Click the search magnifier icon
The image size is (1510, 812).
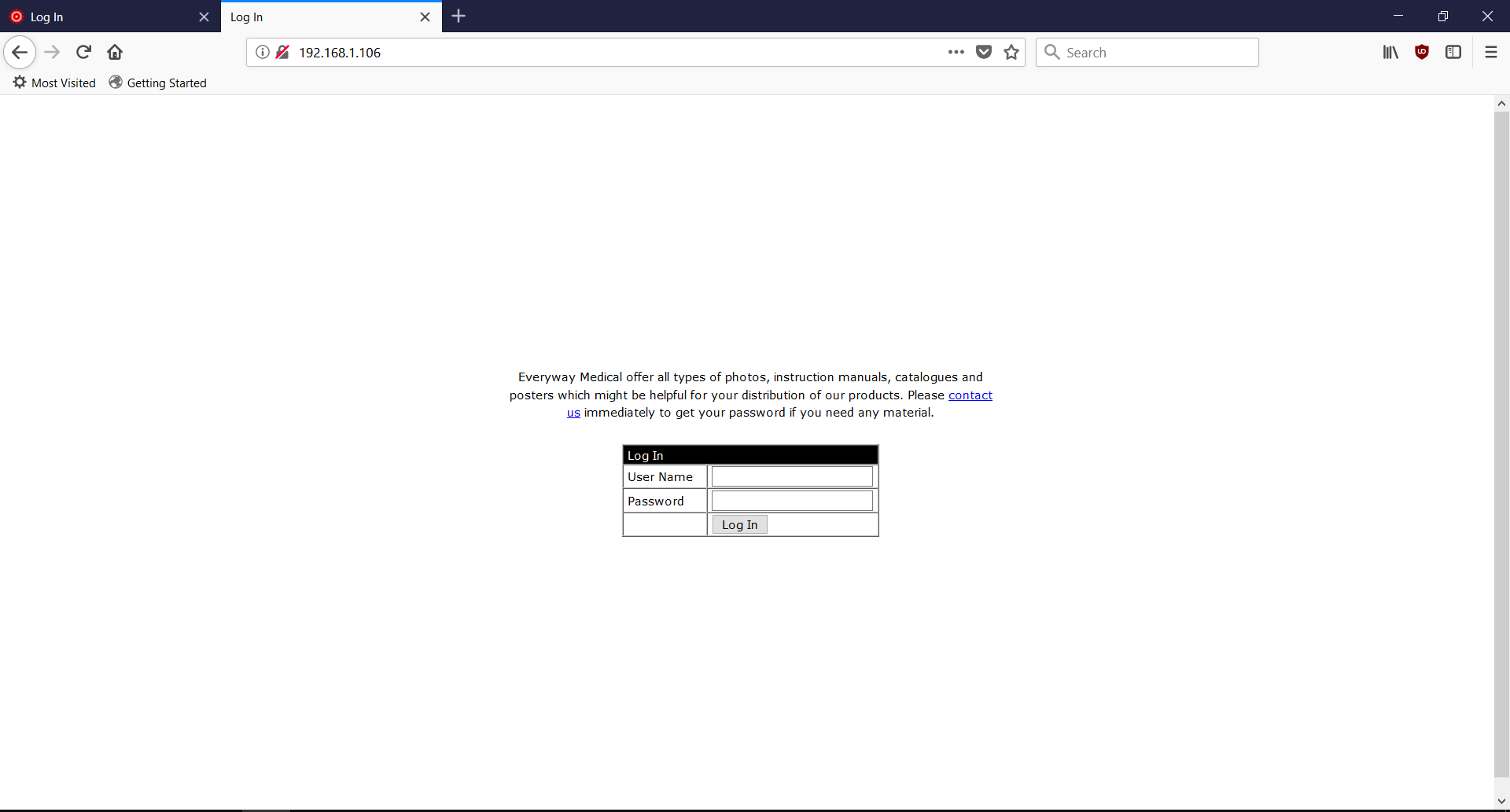coord(1052,53)
